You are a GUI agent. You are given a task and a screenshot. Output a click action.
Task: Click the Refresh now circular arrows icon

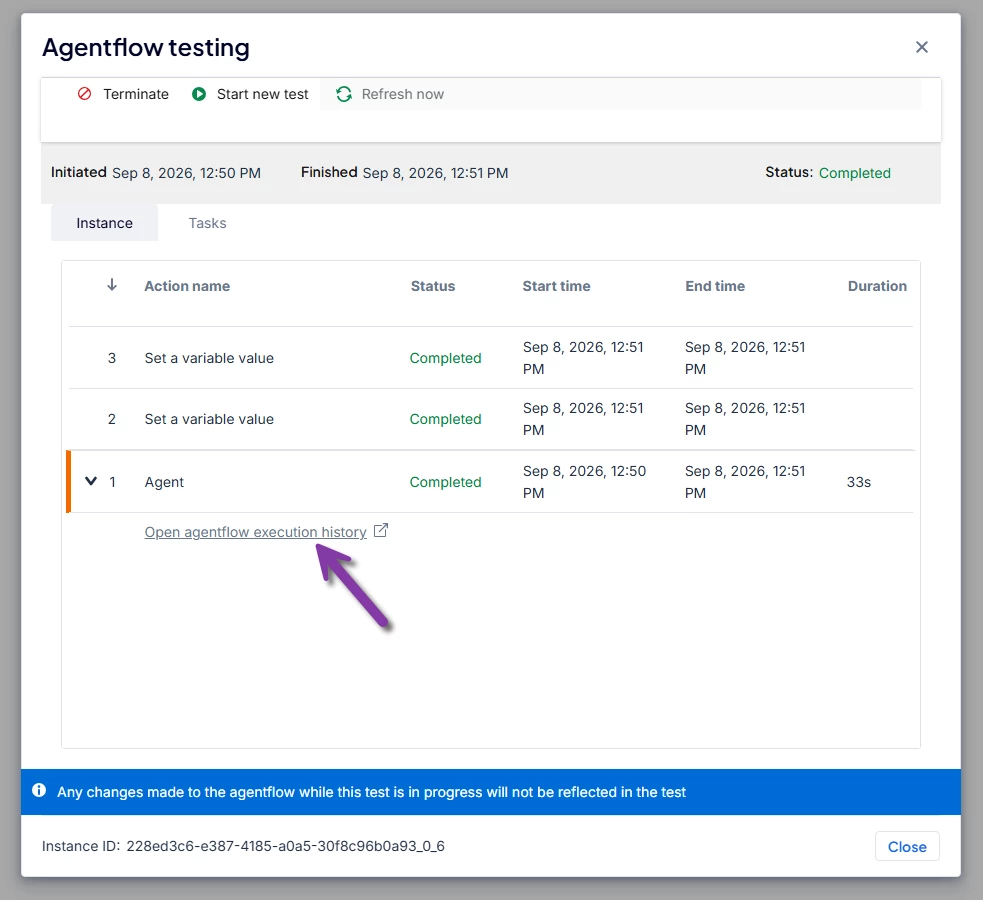coord(344,94)
